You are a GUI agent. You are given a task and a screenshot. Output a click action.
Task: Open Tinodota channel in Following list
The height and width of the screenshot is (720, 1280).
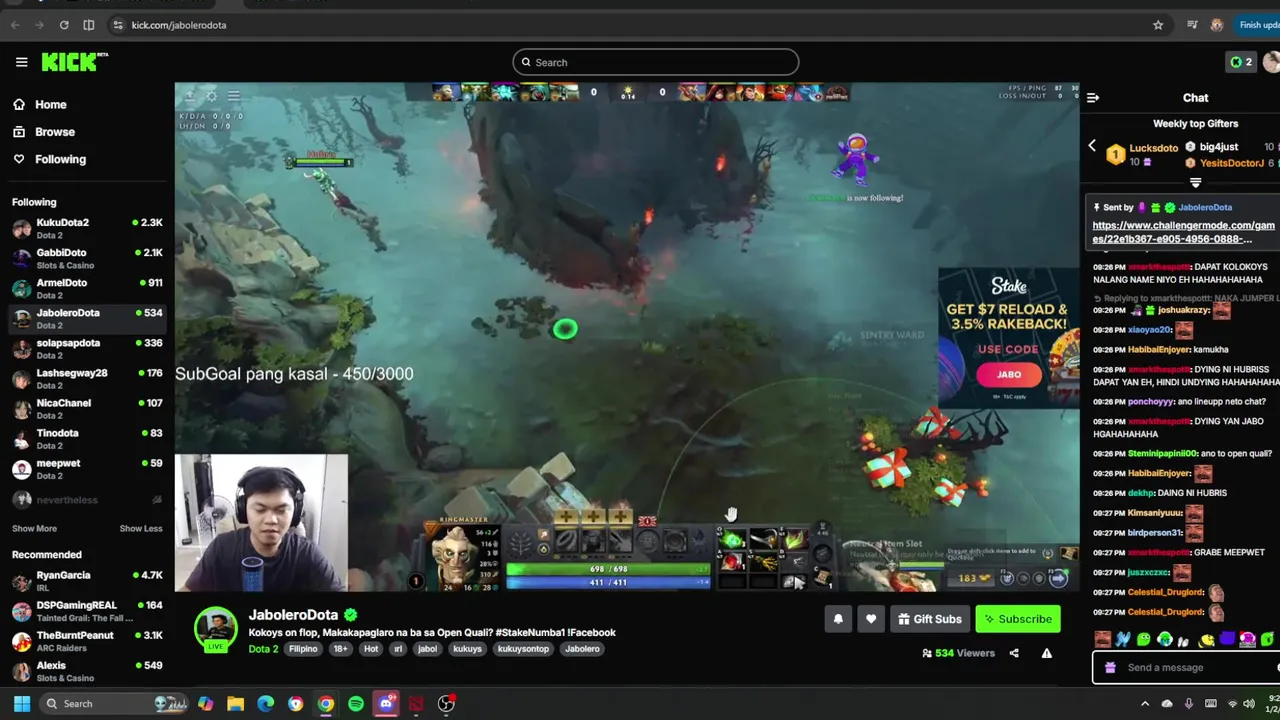pos(87,438)
